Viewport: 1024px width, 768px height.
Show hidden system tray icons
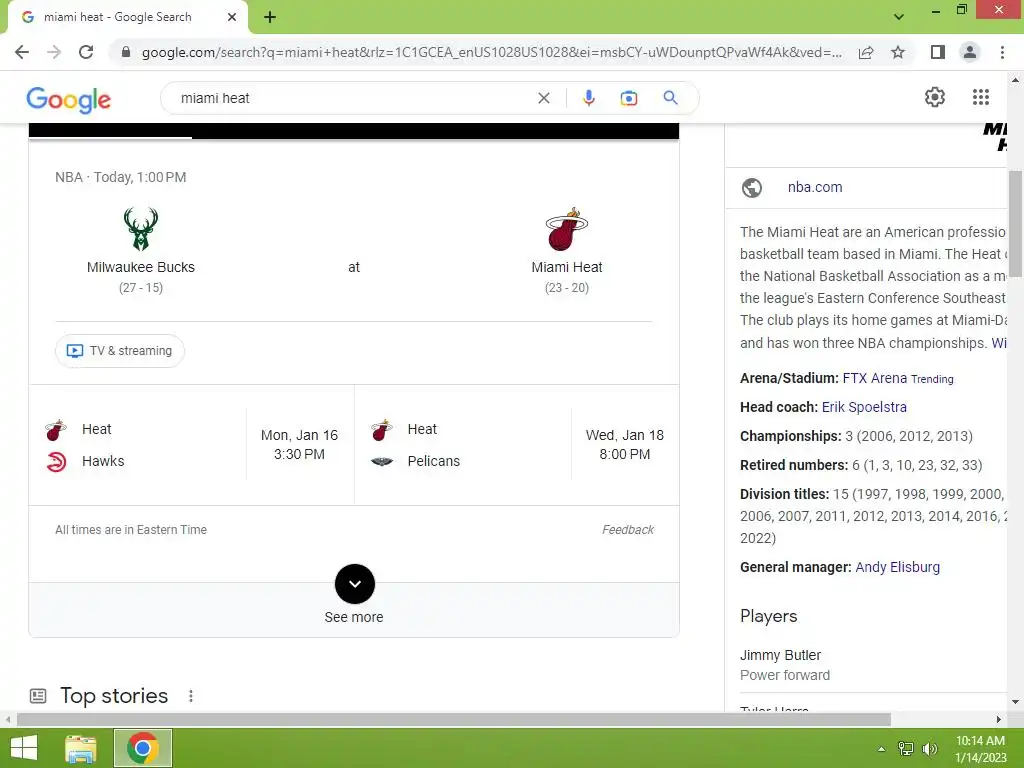[x=881, y=749]
